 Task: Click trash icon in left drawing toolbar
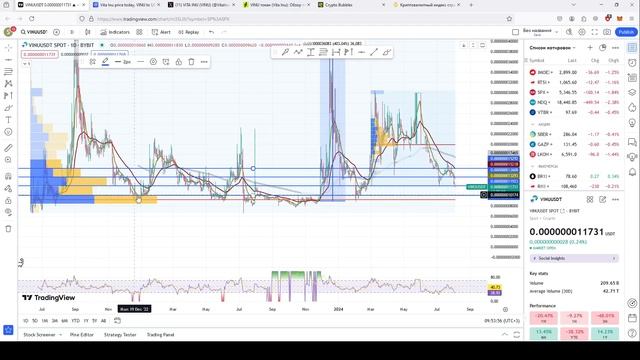coord(8,229)
